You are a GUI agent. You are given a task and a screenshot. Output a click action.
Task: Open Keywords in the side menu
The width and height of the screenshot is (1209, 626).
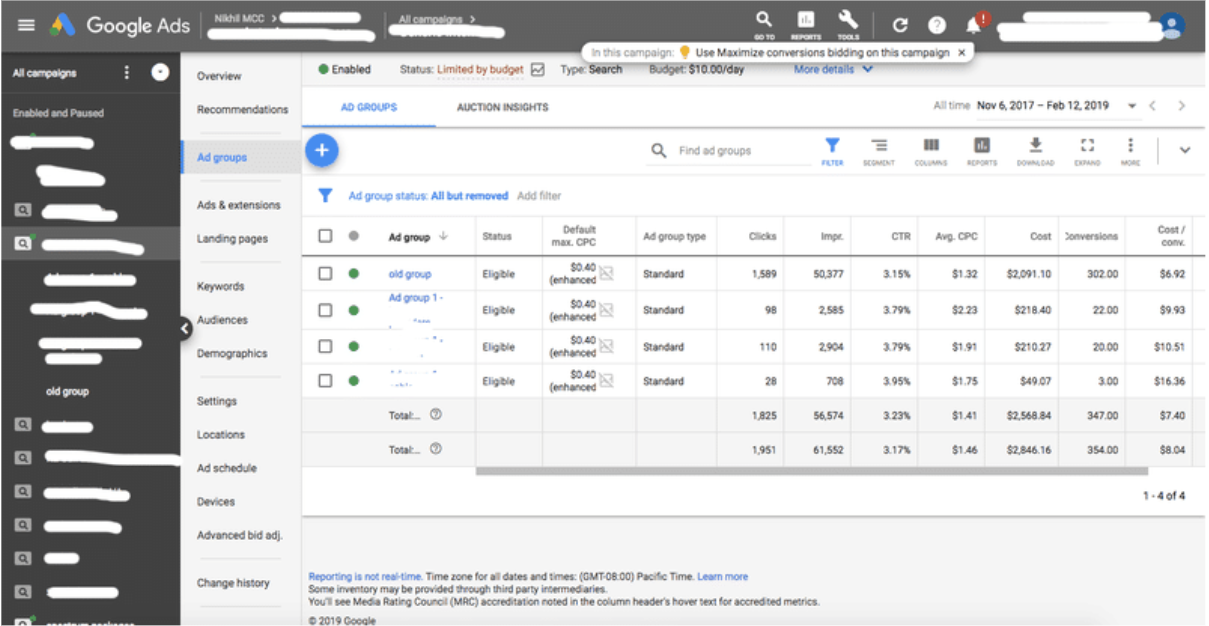click(220, 286)
